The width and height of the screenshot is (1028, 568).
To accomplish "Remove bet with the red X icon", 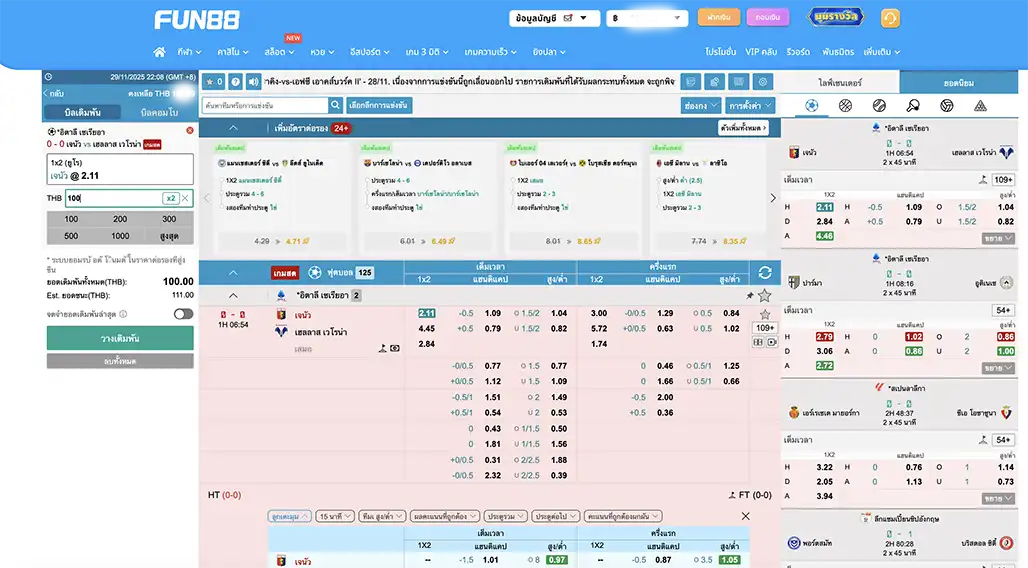I will 190,131.
